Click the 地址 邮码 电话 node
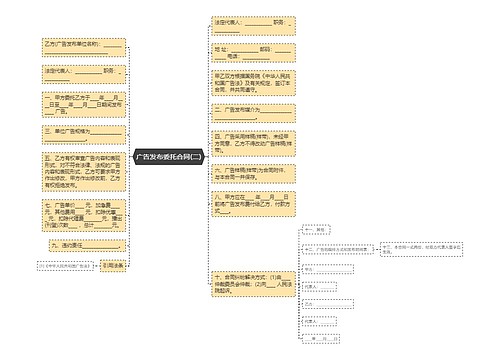500x360 pixels. coord(253,53)
